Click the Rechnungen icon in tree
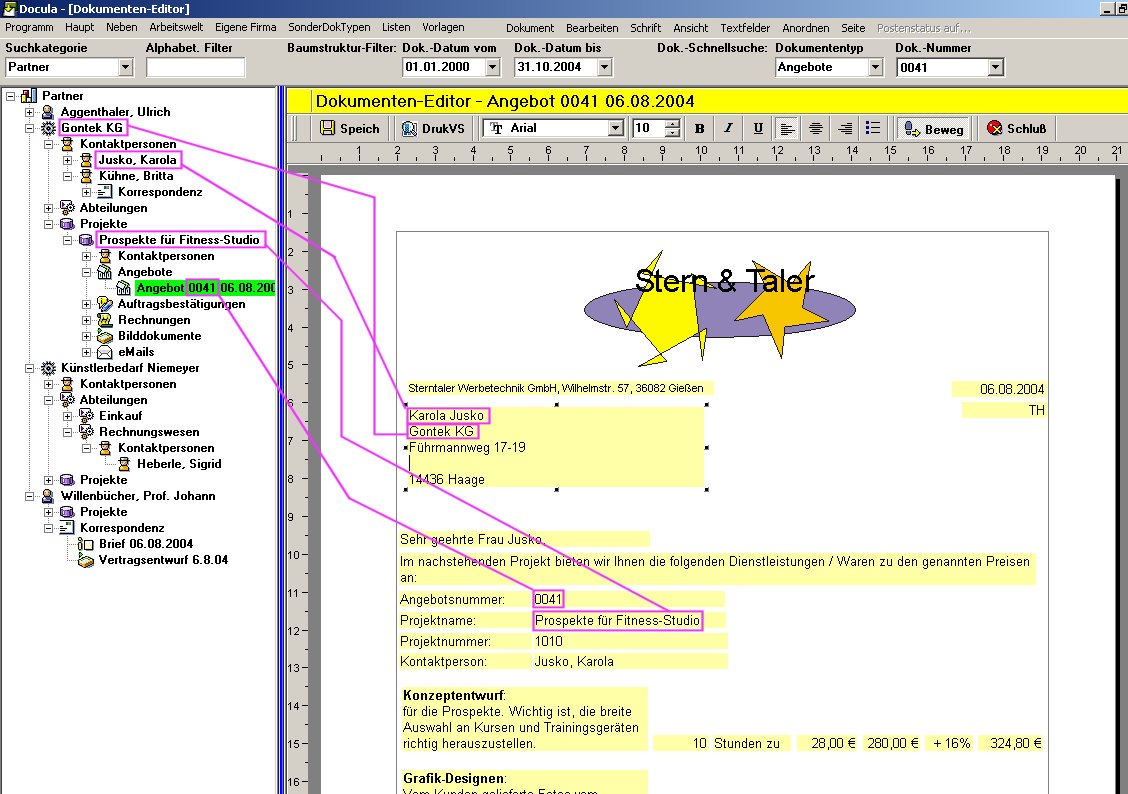Viewport: 1128px width, 794px height. tap(105, 320)
